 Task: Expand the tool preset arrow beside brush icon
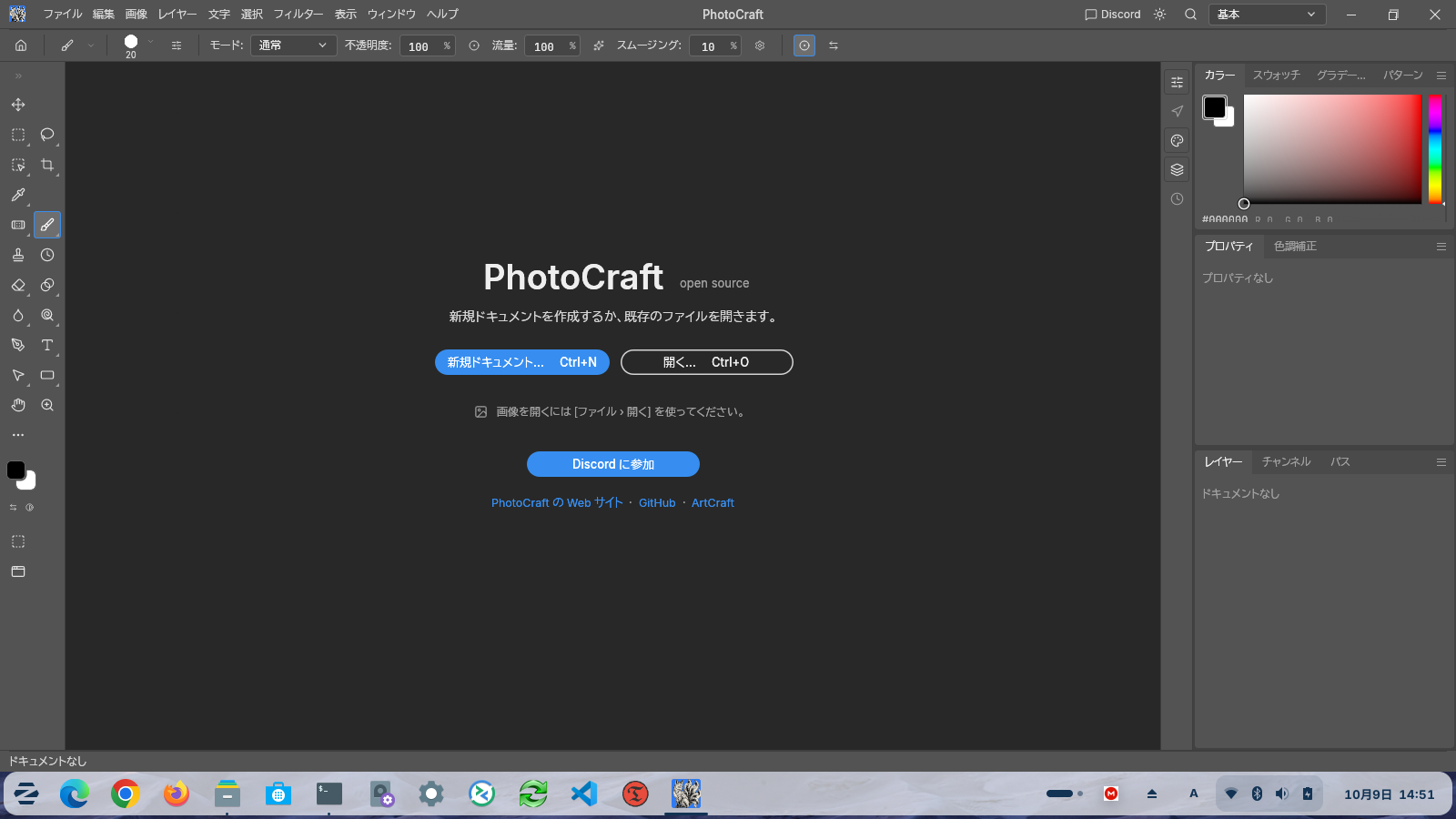coord(91,45)
